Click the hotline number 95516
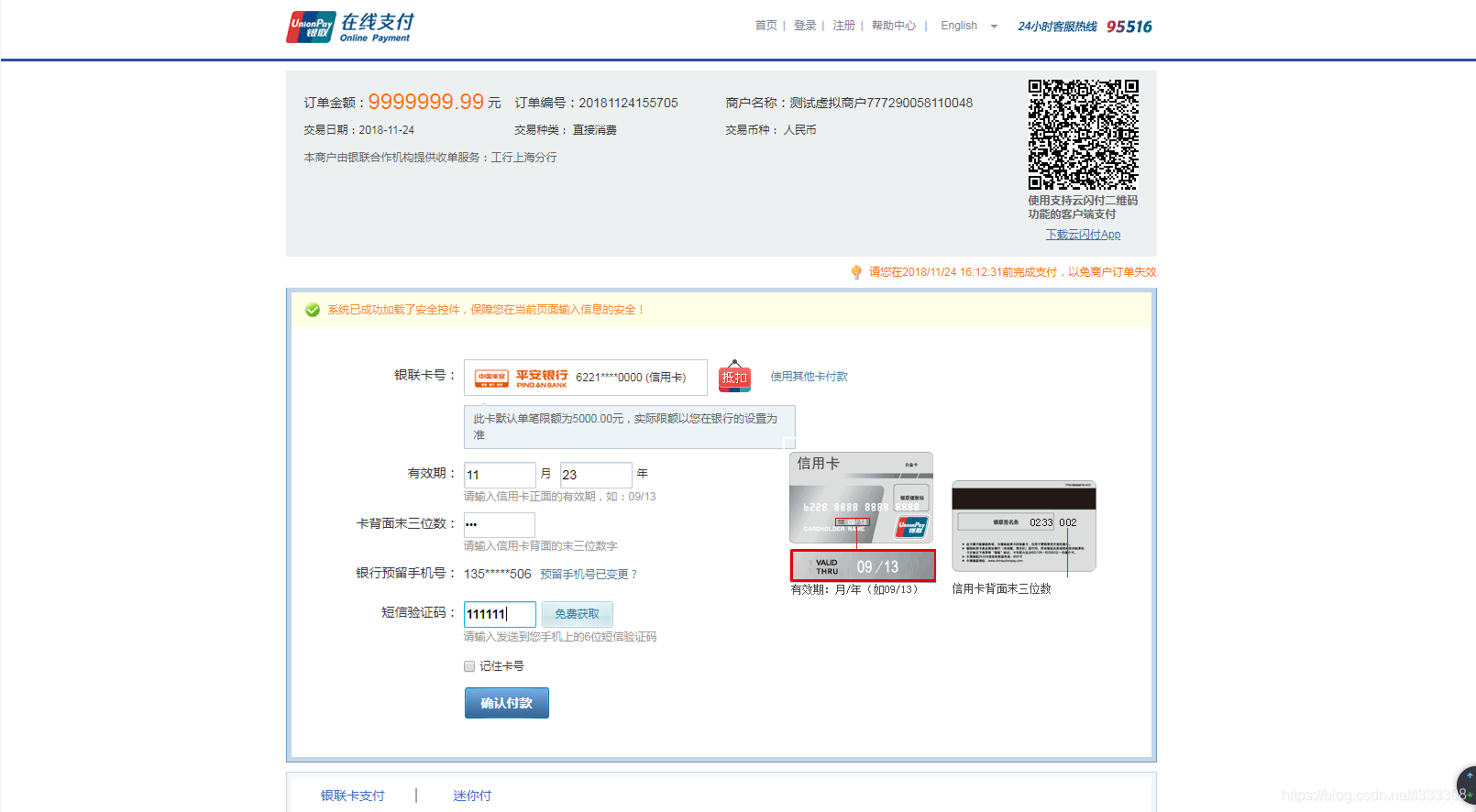 tap(1129, 27)
